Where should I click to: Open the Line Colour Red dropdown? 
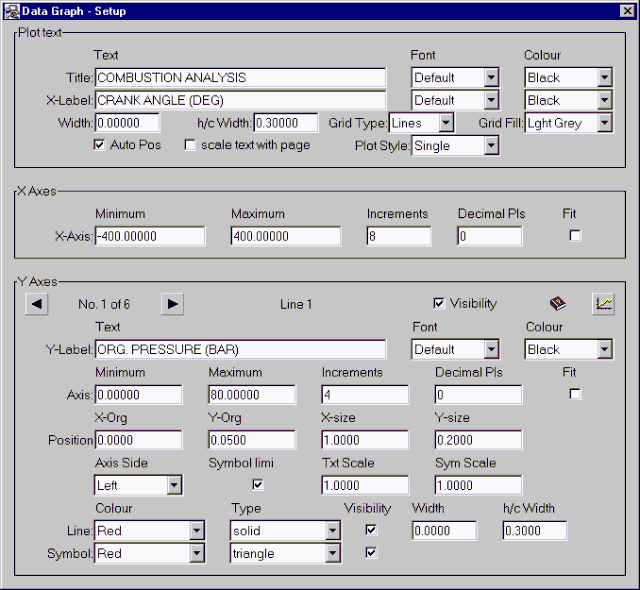[197, 530]
